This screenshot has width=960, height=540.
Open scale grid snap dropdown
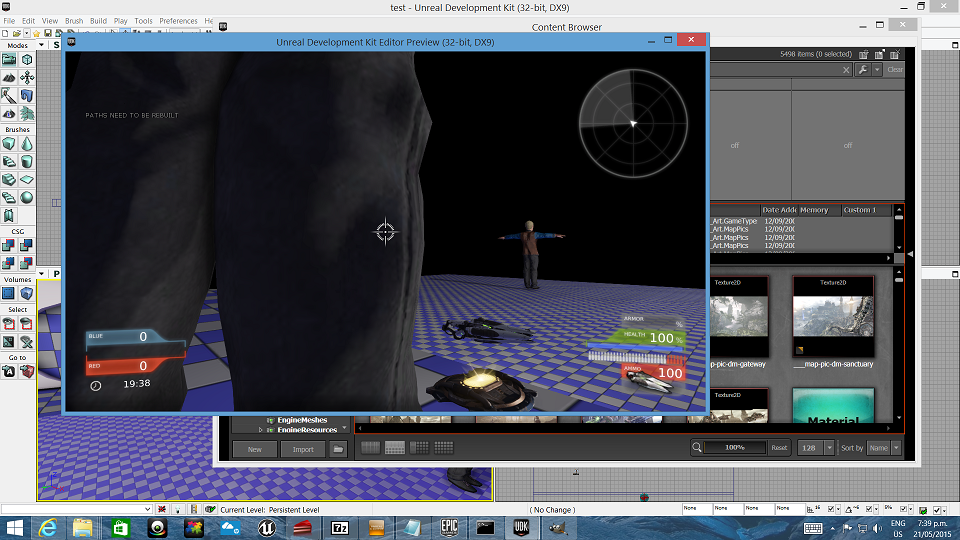[912, 510]
